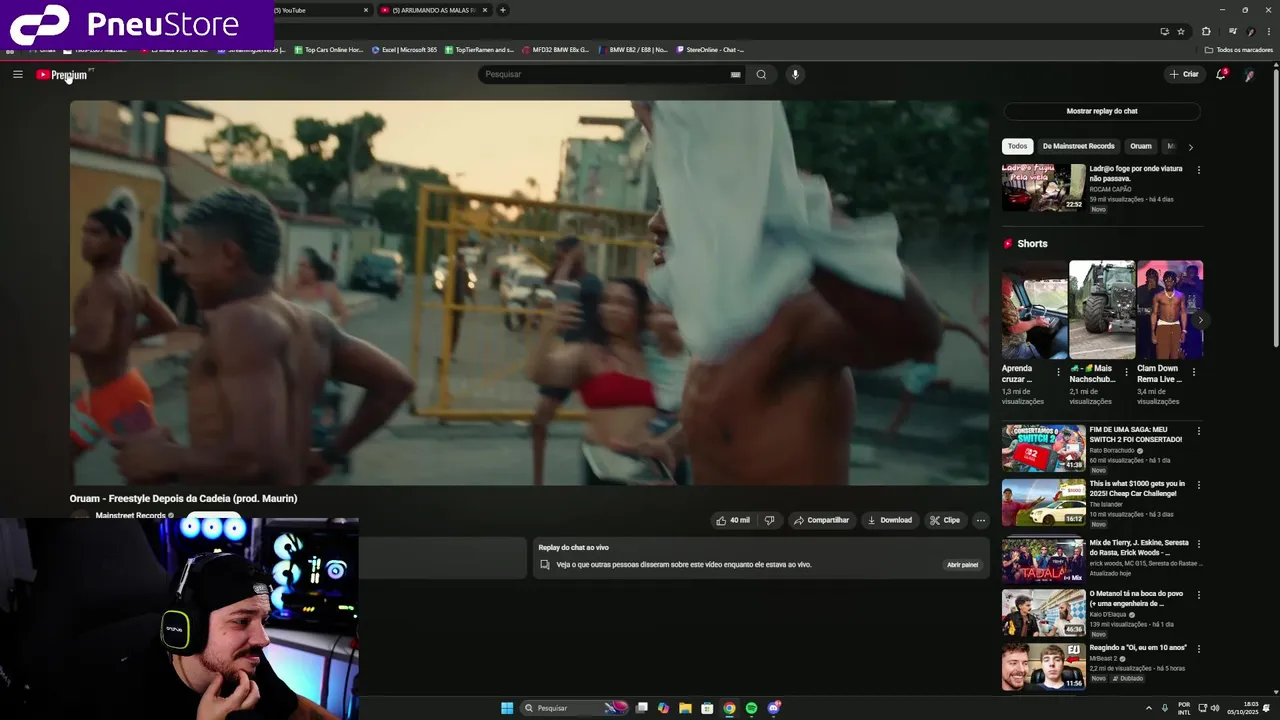Start voice search with microphone icon

click(x=795, y=74)
